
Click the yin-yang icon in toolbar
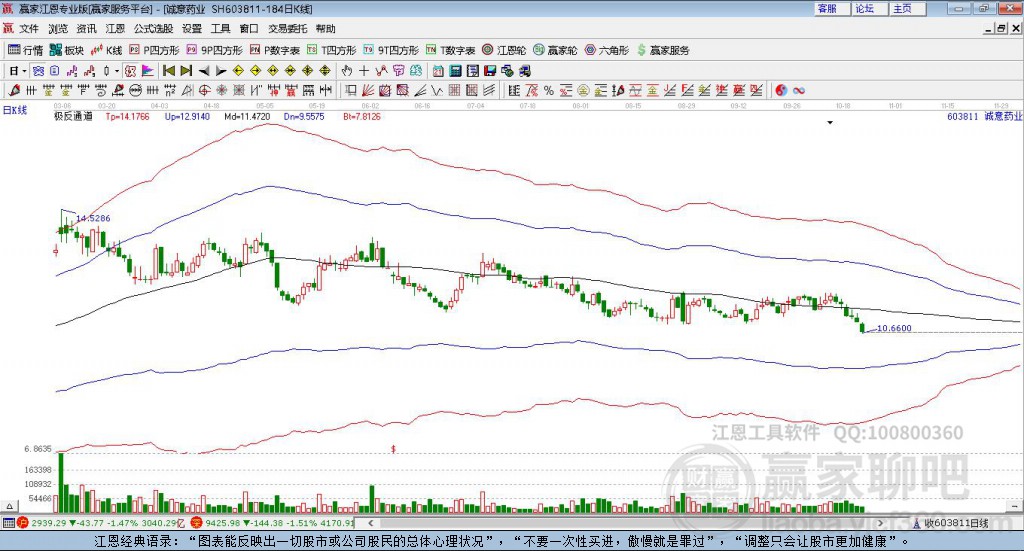tap(780, 90)
